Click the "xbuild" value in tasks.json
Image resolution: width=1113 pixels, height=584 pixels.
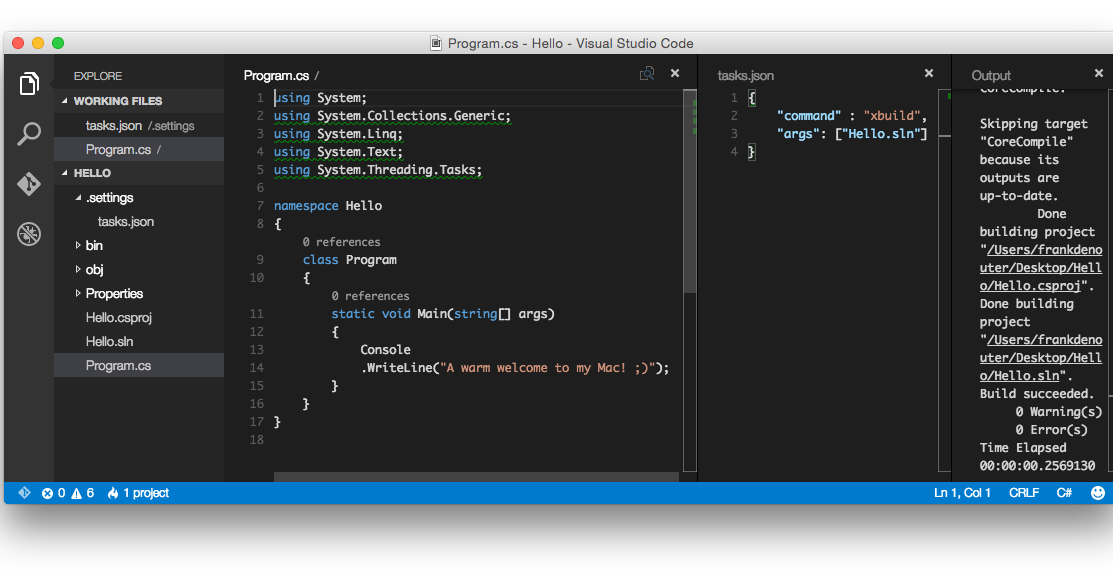(x=892, y=116)
